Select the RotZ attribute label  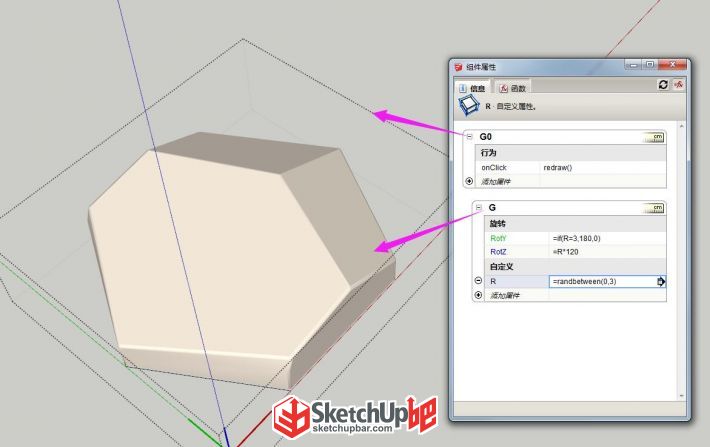pos(498,252)
